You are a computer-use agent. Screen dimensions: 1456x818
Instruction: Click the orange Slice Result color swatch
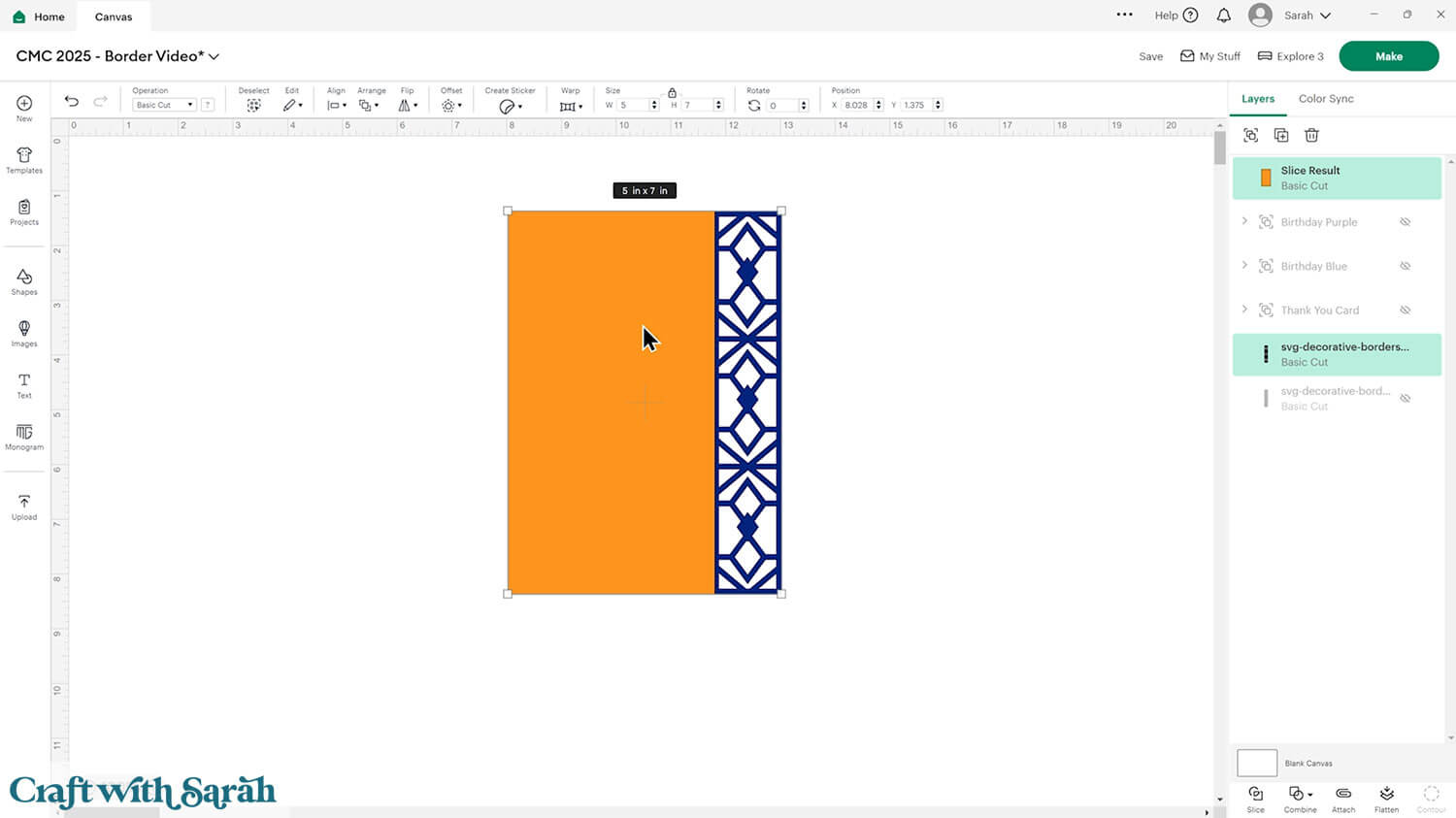[x=1266, y=178]
